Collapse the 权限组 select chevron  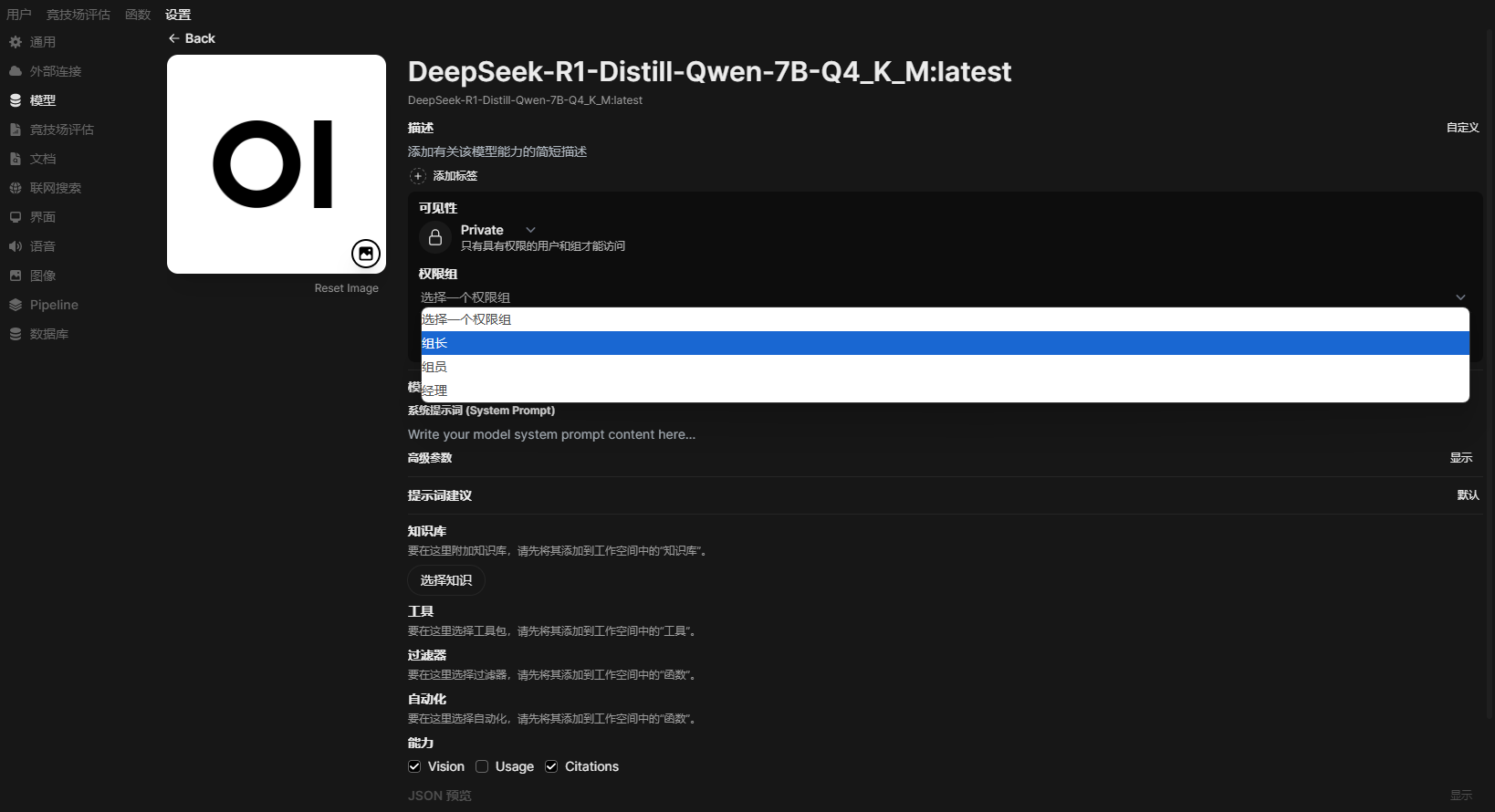(1460, 297)
